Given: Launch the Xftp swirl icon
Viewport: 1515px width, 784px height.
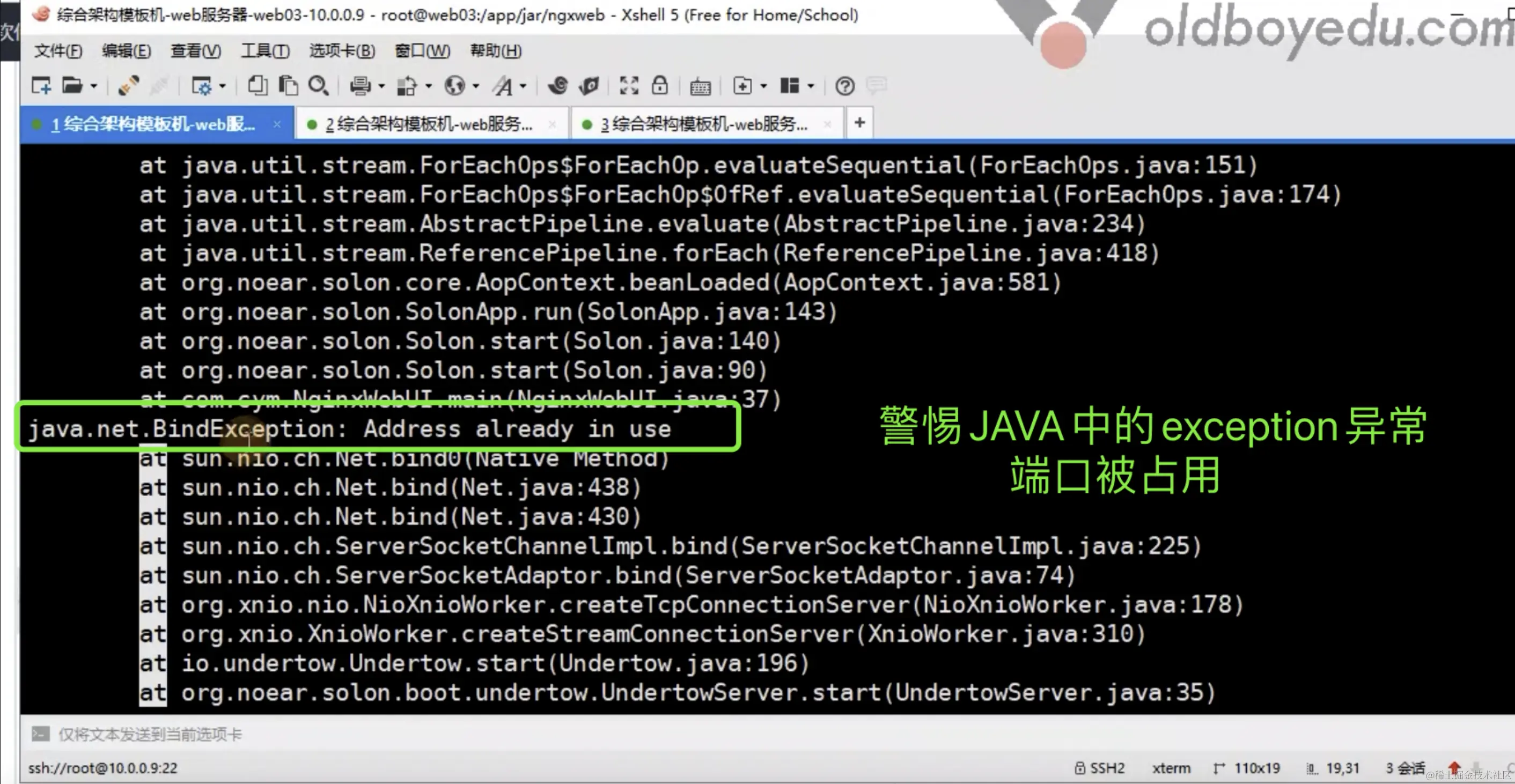Looking at the screenshot, I should click(557, 86).
